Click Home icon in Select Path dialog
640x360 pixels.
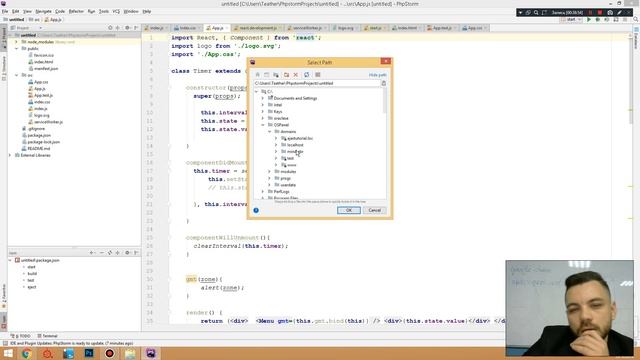point(258,75)
